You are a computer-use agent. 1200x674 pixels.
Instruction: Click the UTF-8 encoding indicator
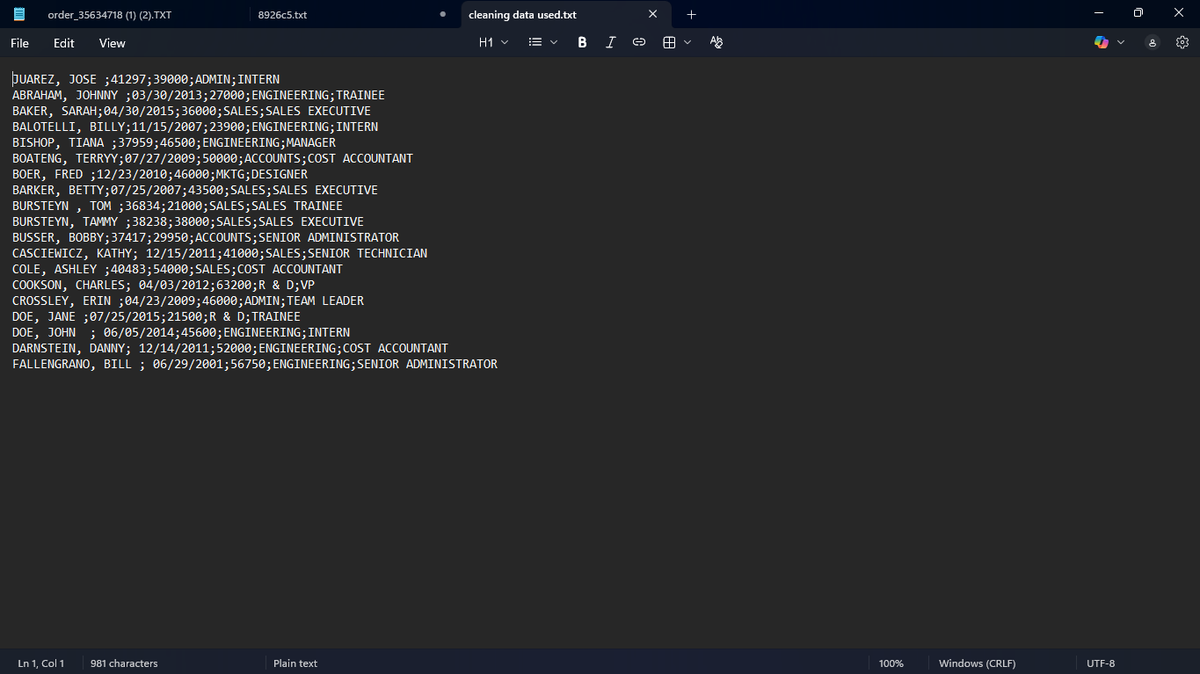tap(1100, 663)
